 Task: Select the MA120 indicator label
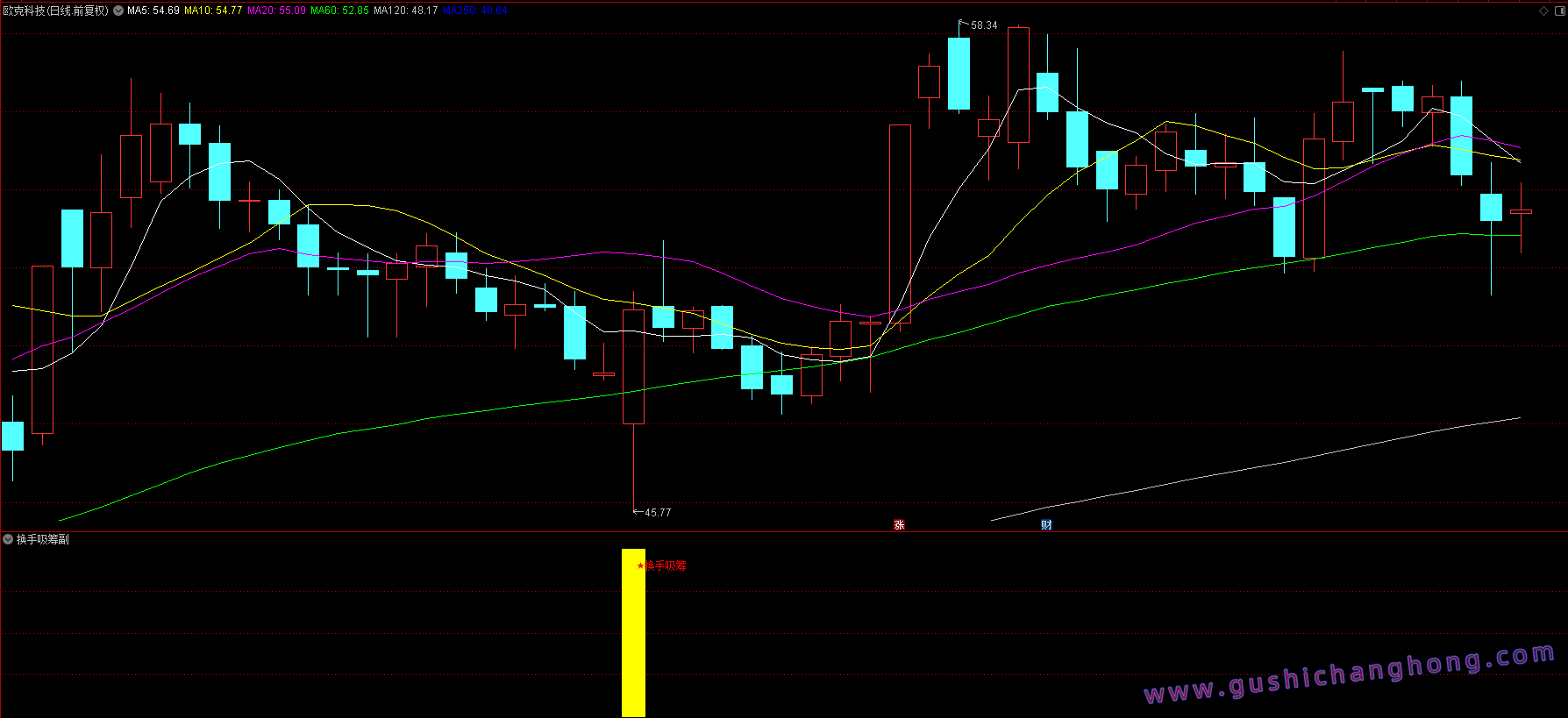coord(405,11)
